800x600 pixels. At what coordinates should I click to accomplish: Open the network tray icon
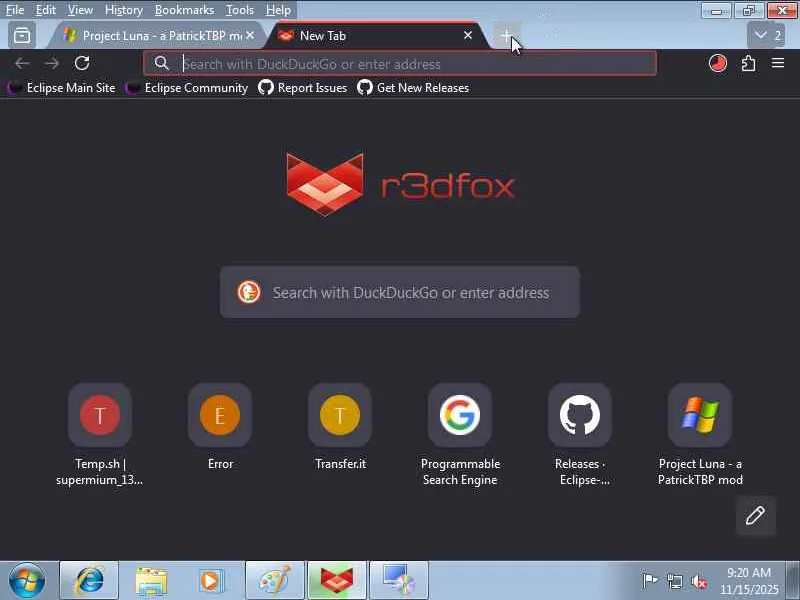coord(675,581)
